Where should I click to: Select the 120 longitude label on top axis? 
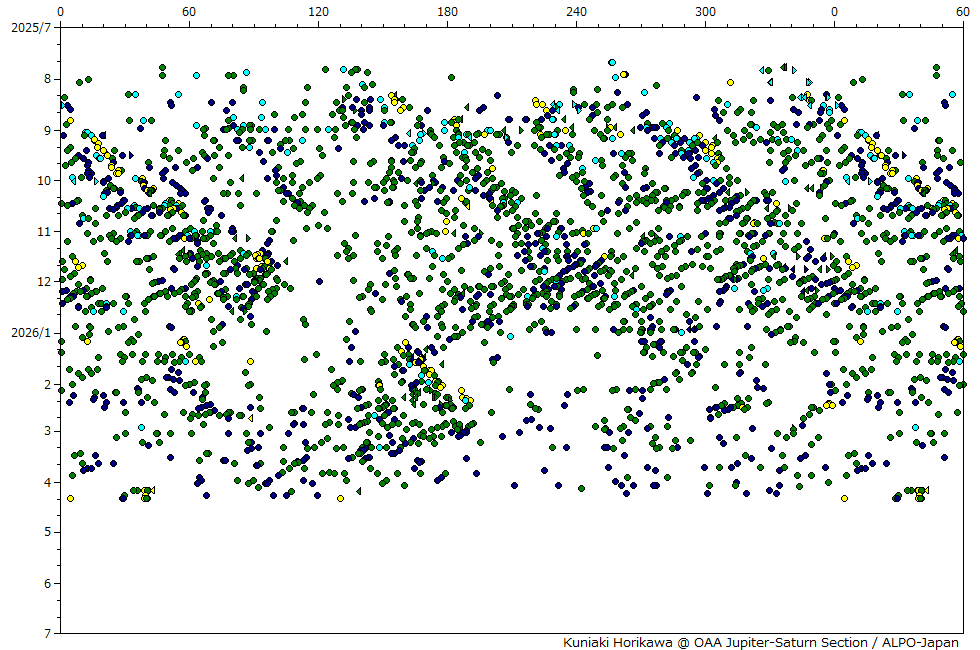point(318,11)
